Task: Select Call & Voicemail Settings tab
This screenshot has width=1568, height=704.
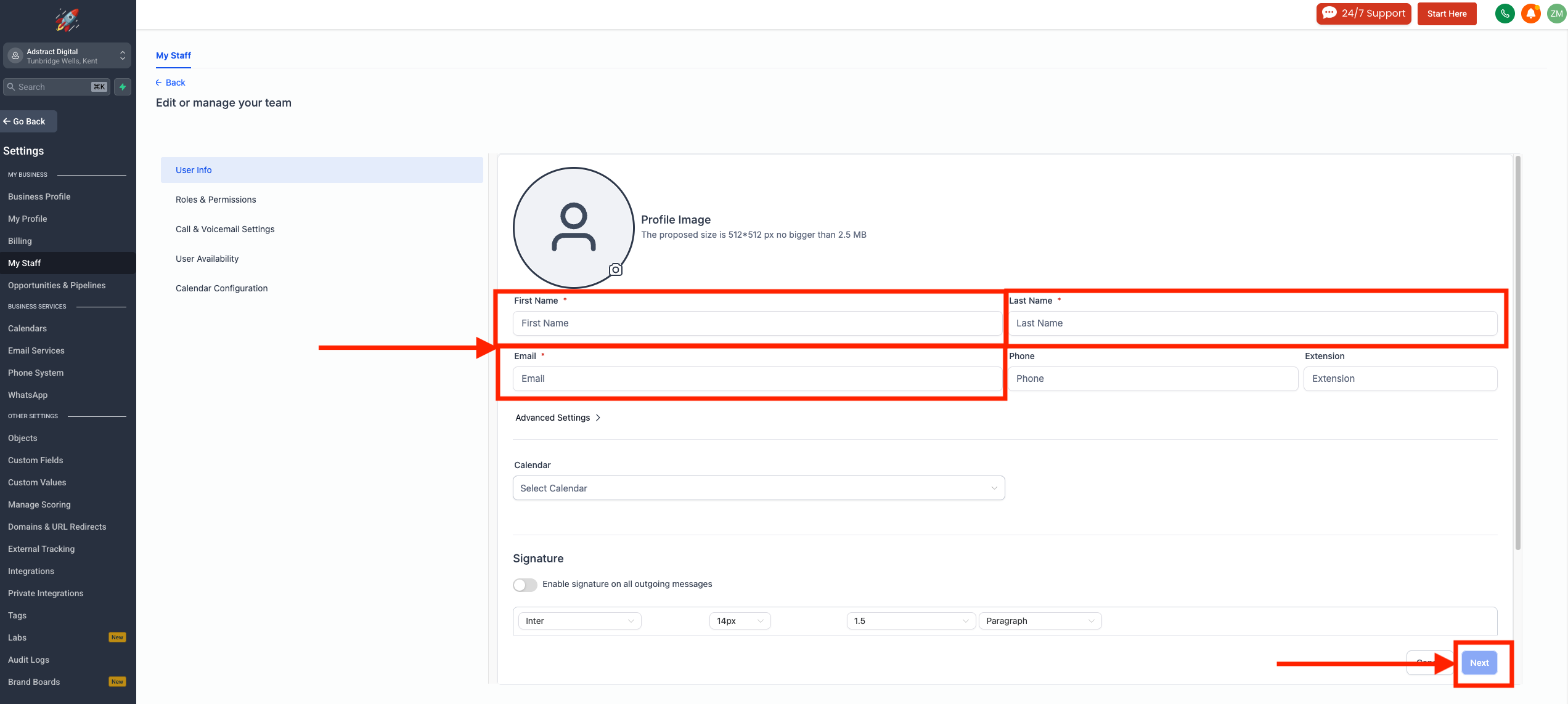Action: tap(225, 229)
